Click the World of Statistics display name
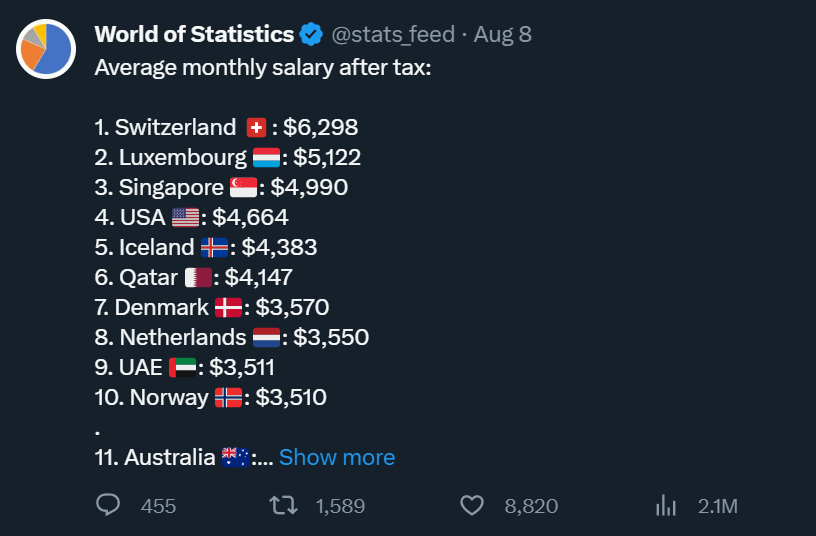The height and width of the screenshot is (536, 816). (x=194, y=34)
